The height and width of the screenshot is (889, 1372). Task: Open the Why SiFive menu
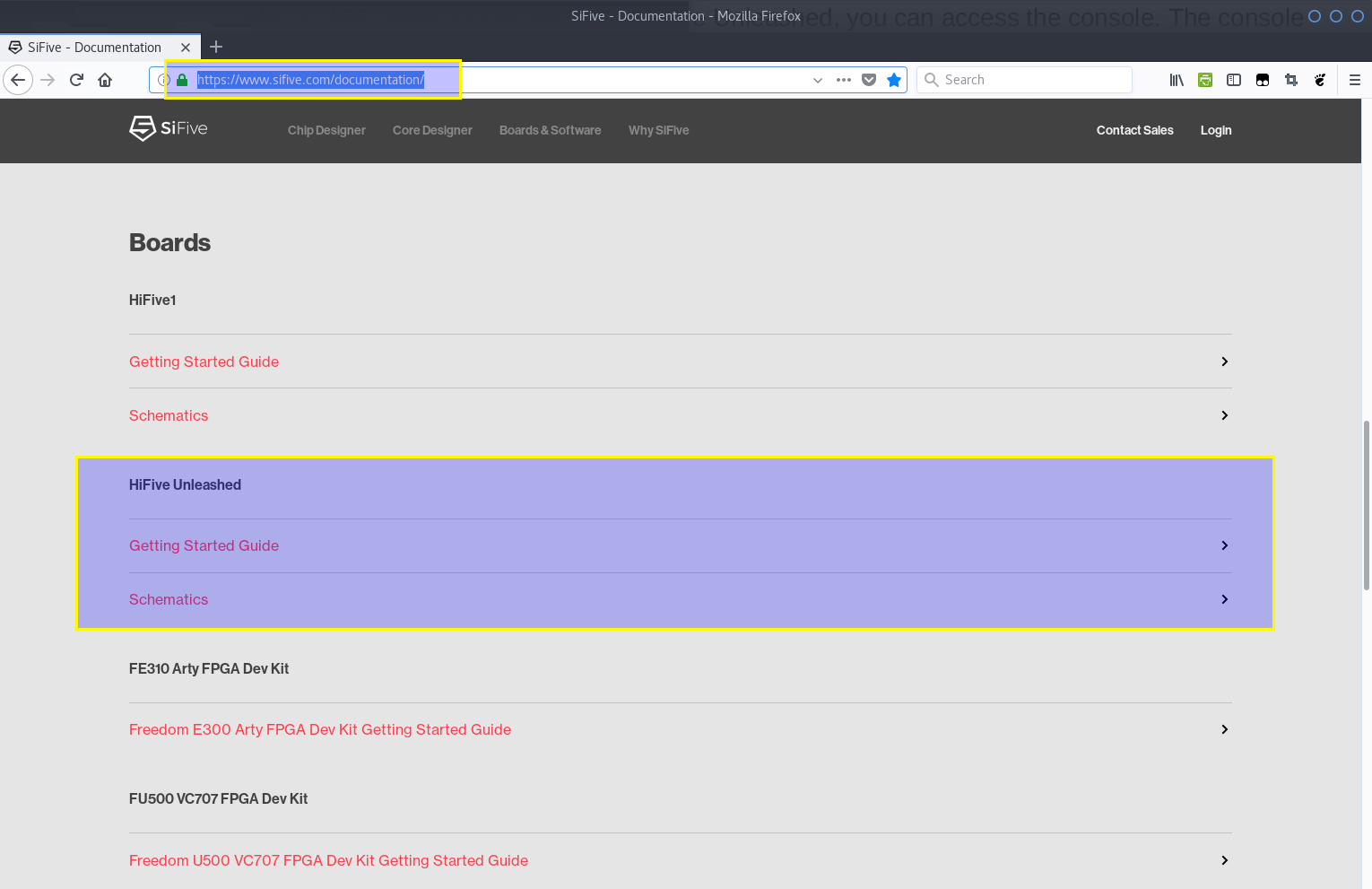[x=659, y=130]
